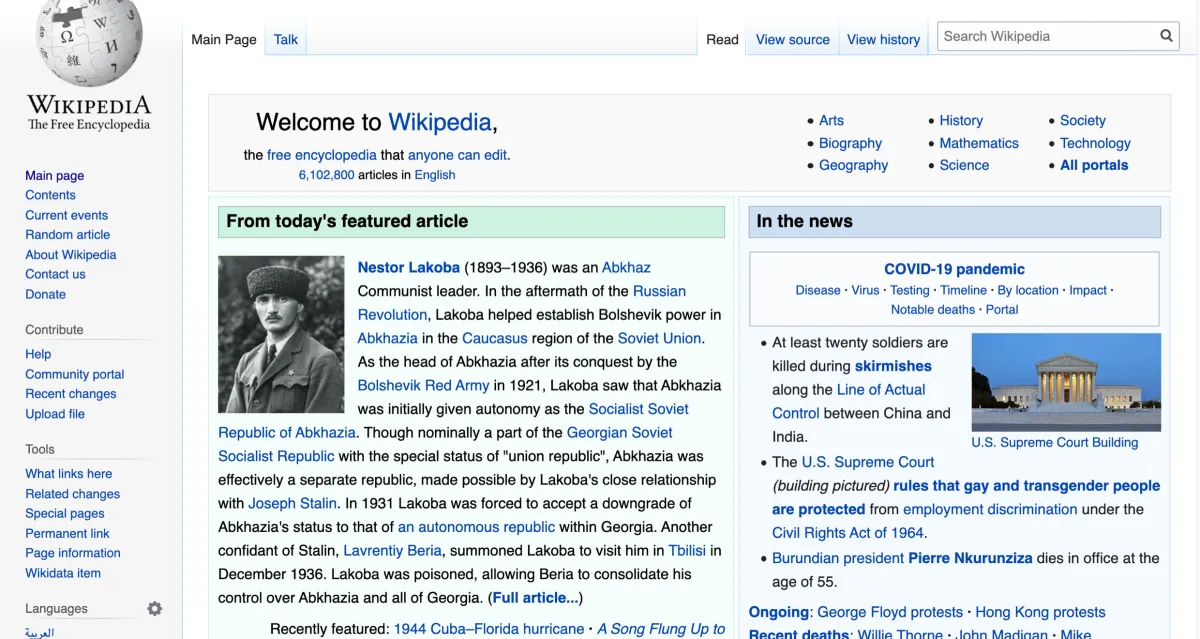Screen dimensions: 1200x639
Task: Copy the Permanent link entry
Action: (67, 533)
